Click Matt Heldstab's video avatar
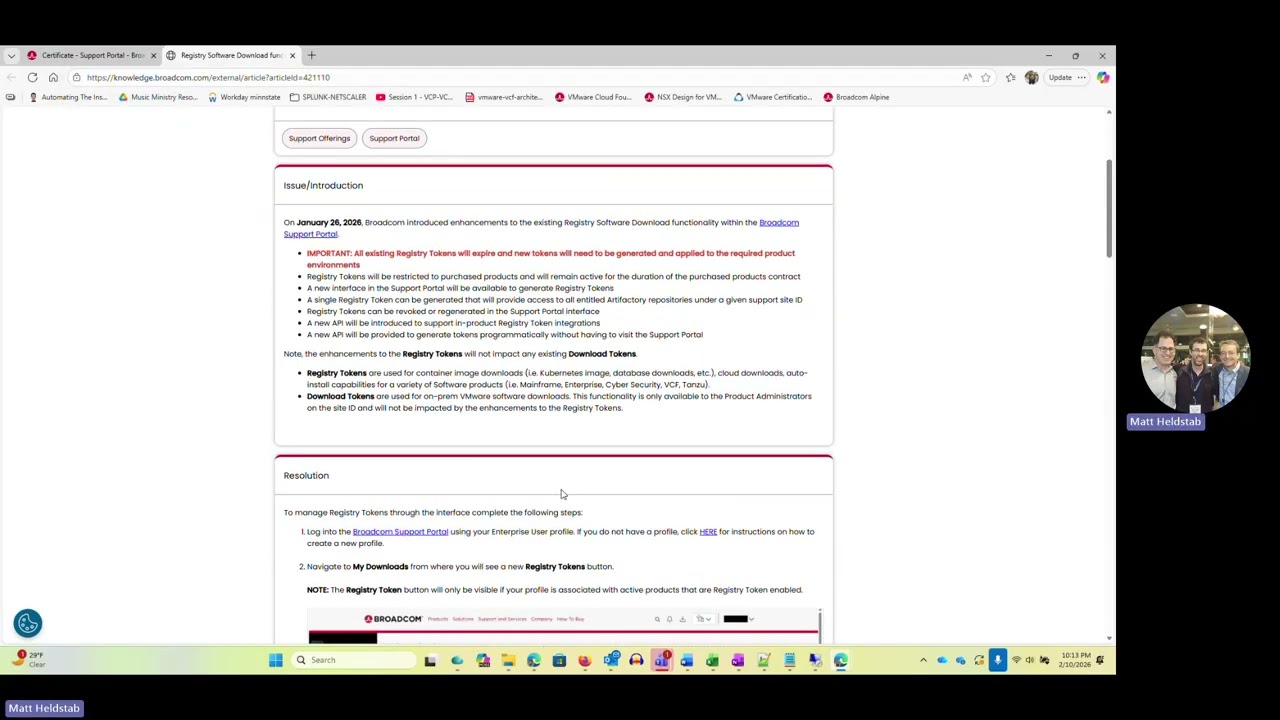Image resolution: width=1280 pixels, height=720 pixels. (x=1195, y=359)
